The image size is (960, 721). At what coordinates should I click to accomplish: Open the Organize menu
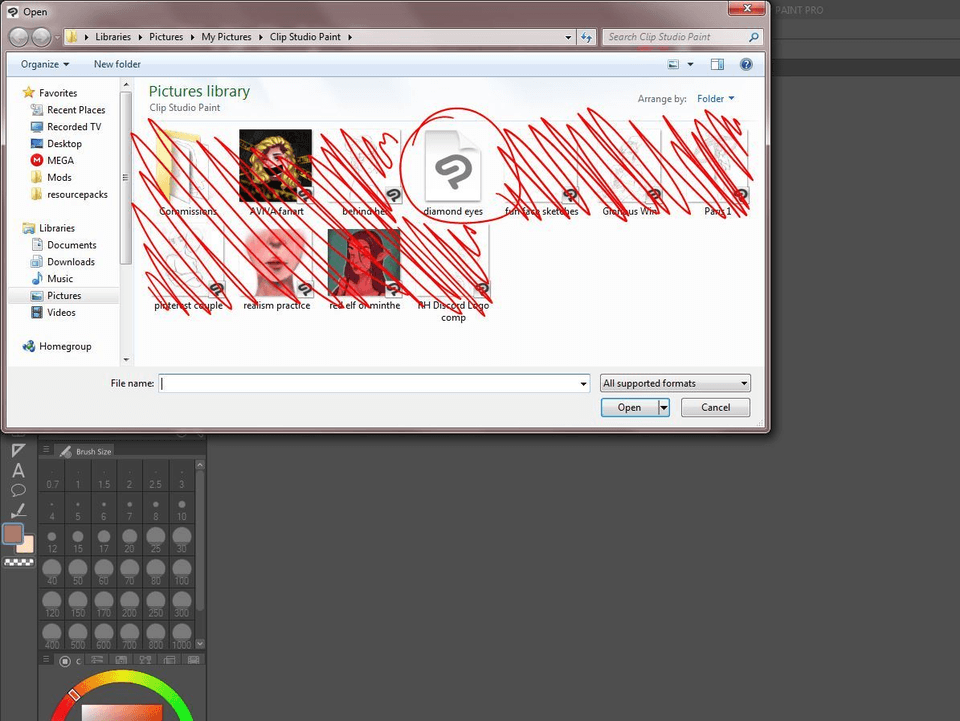[x=42, y=64]
